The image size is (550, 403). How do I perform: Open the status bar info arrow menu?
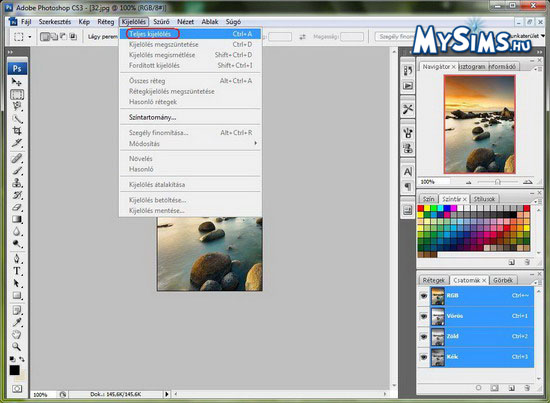[167, 394]
